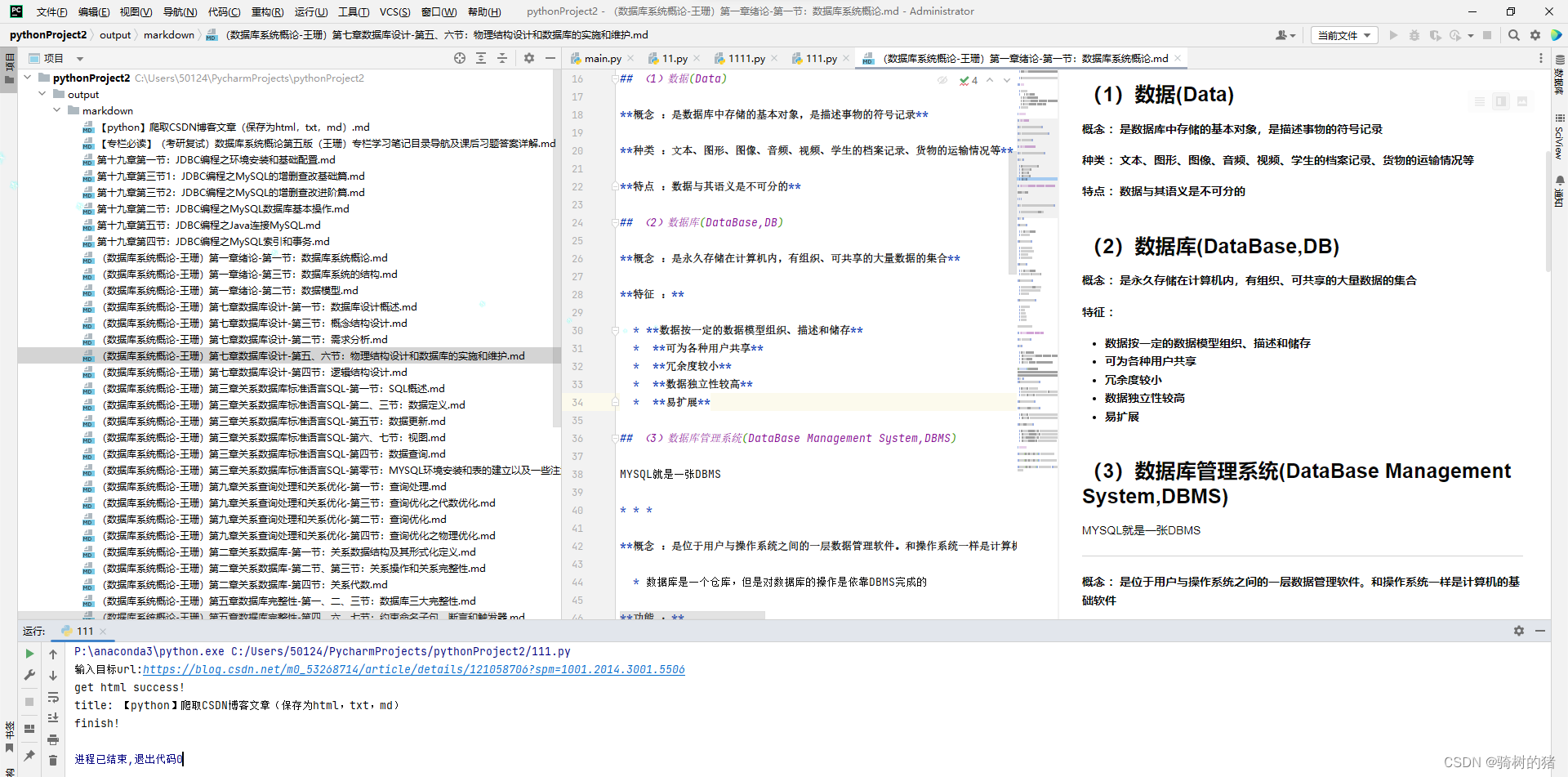
Task: Click the markdown breadcrumb in navigation bar
Action: point(169,35)
